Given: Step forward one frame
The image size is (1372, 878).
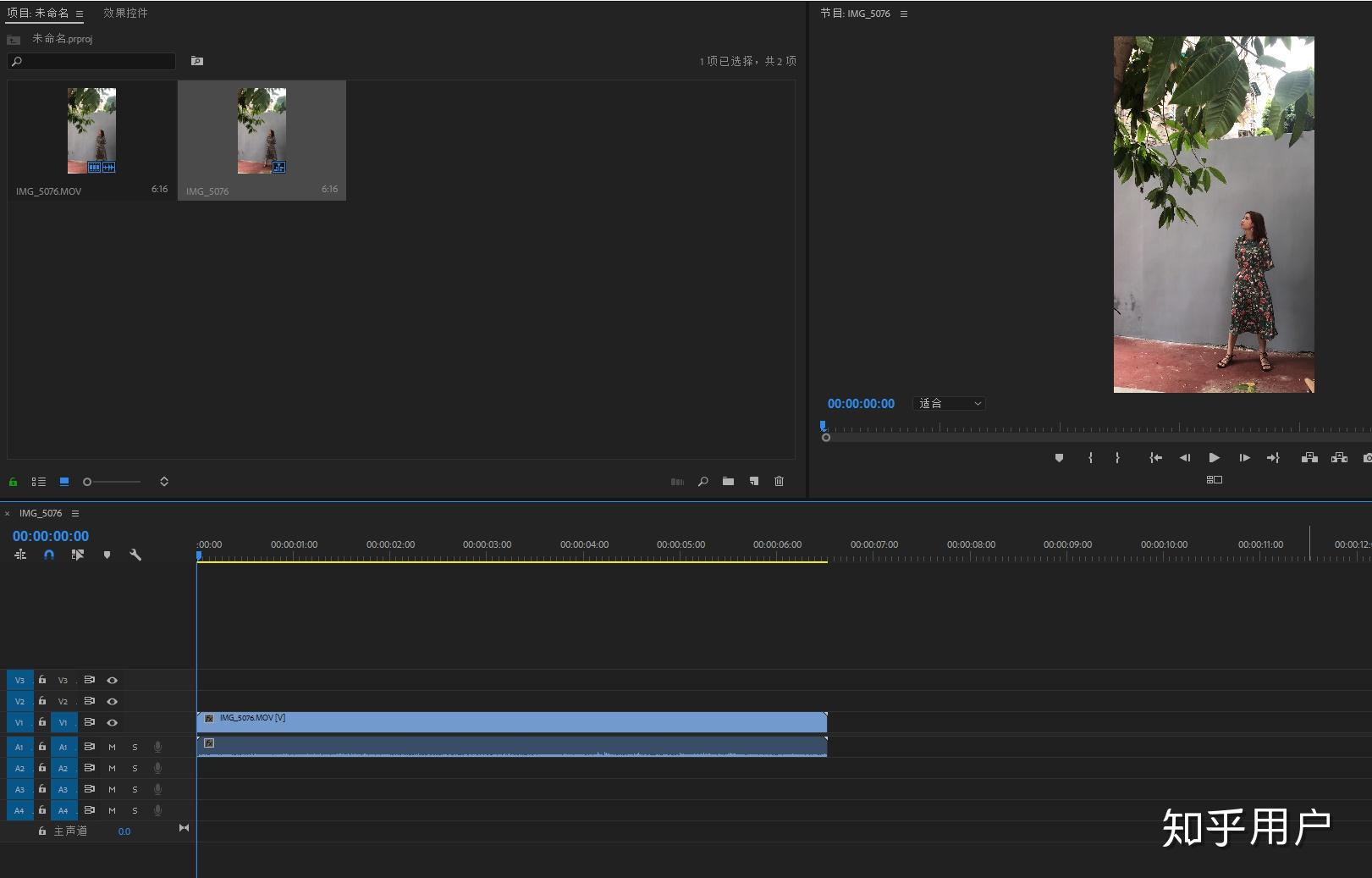Looking at the screenshot, I should pyautogui.click(x=1244, y=458).
